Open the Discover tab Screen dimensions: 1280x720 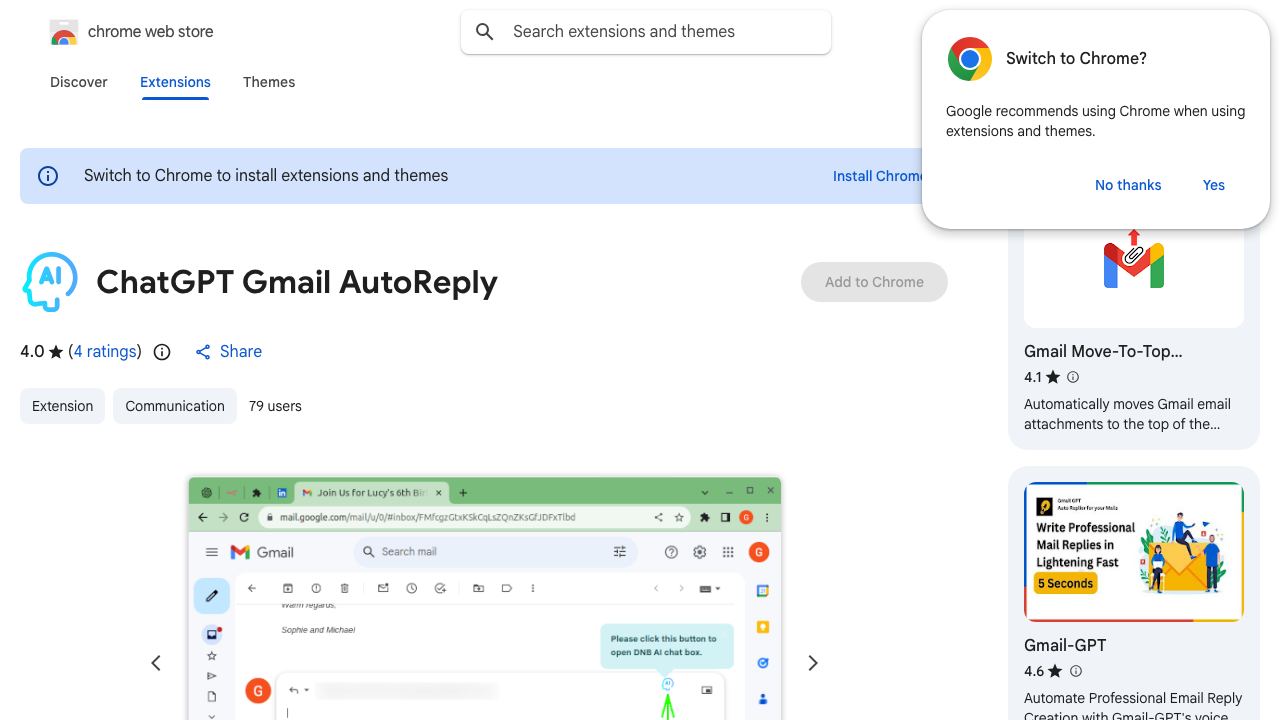click(x=79, y=82)
